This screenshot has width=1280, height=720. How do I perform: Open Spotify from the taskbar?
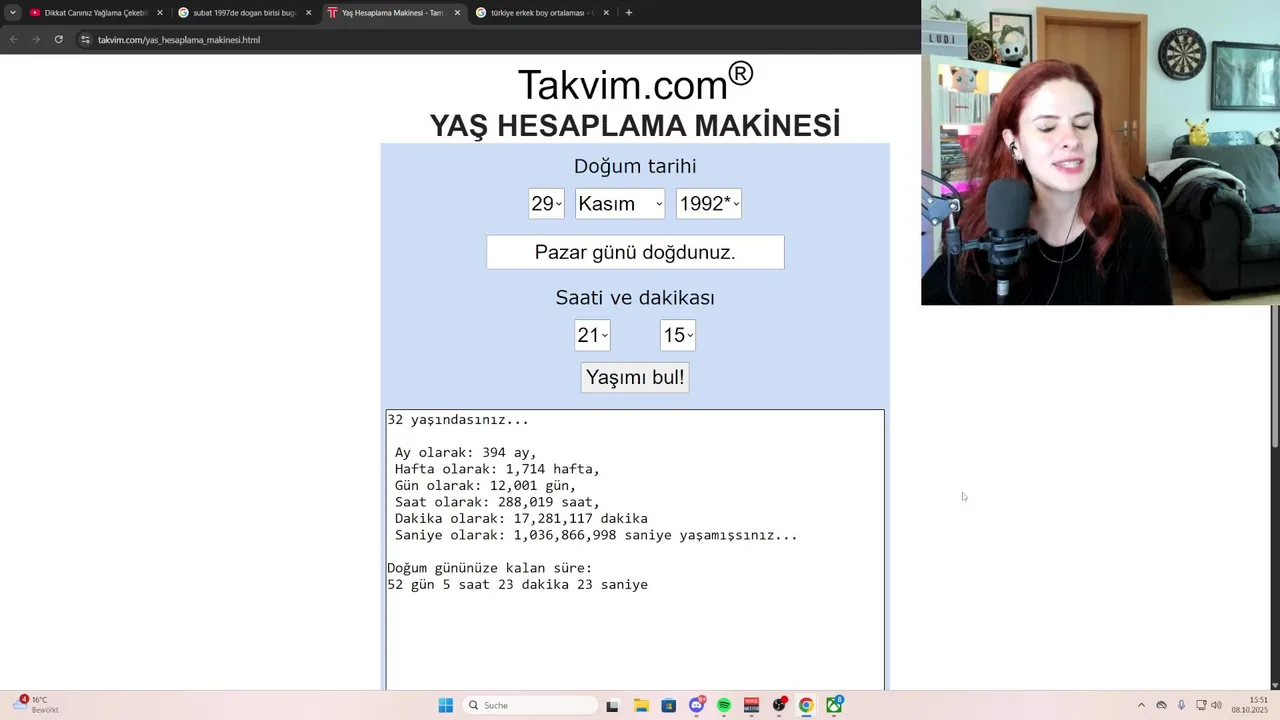tap(724, 705)
